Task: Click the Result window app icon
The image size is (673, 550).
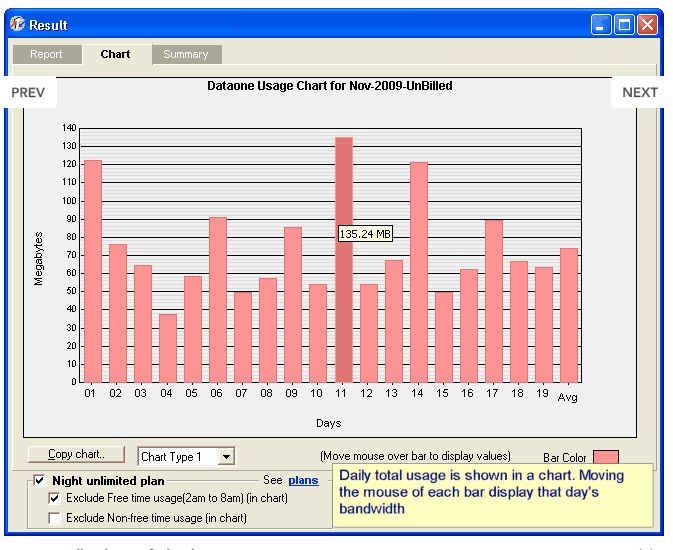Action: pos(18,24)
